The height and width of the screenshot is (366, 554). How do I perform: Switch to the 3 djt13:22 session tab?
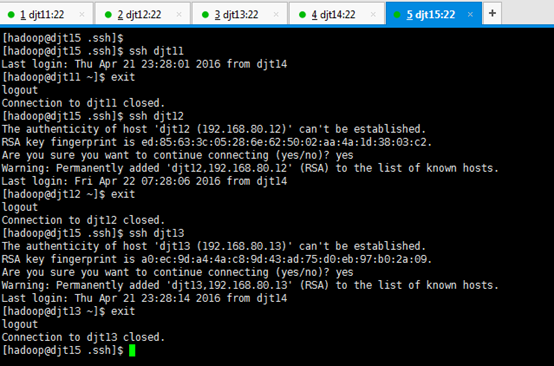(x=240, y=14)
